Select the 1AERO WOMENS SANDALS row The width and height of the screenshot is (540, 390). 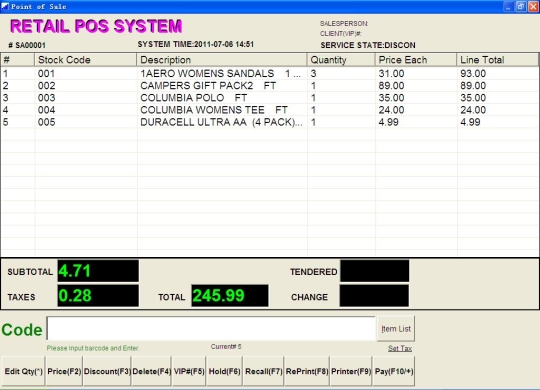[270, 73]
